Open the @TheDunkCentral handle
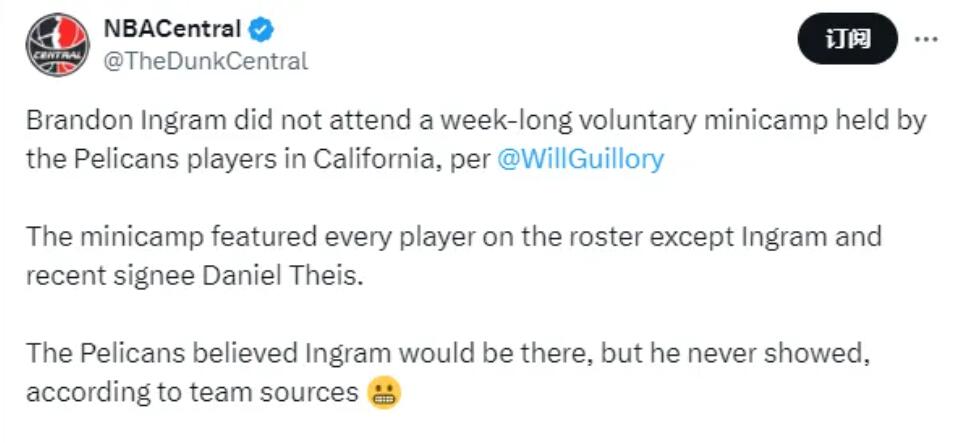956x443 pixels. point(206,61)
